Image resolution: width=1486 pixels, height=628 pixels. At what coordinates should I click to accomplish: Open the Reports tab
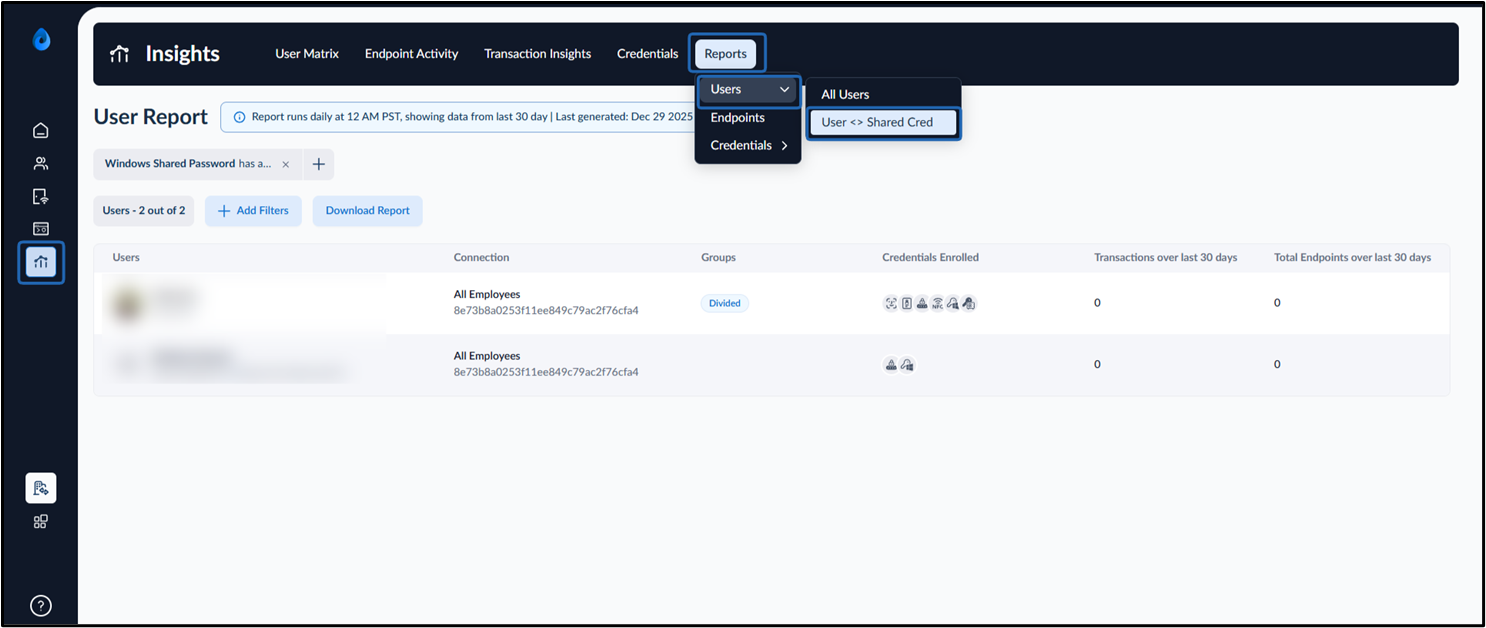click(x=726, y=54)
